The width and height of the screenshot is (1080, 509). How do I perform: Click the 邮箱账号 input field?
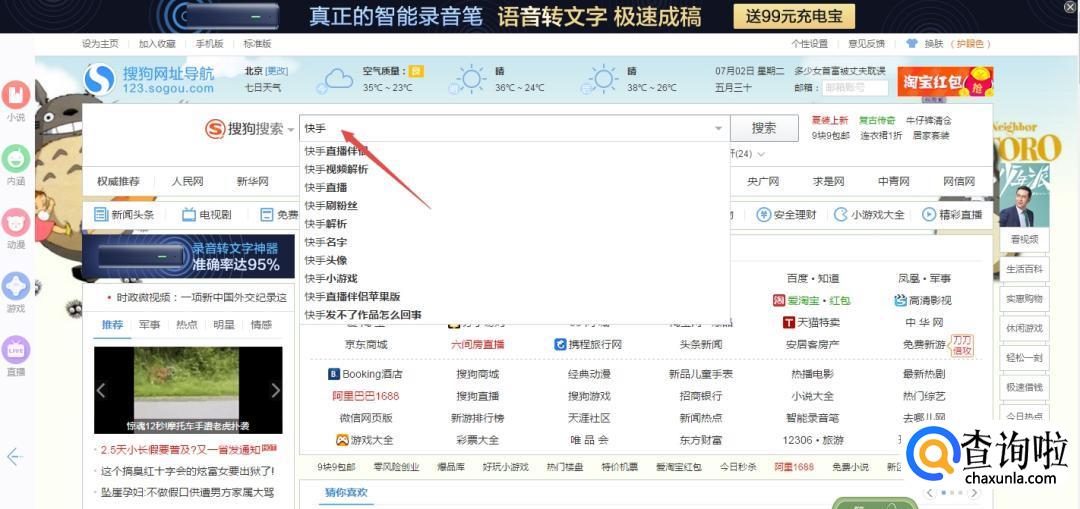(855, 87)
